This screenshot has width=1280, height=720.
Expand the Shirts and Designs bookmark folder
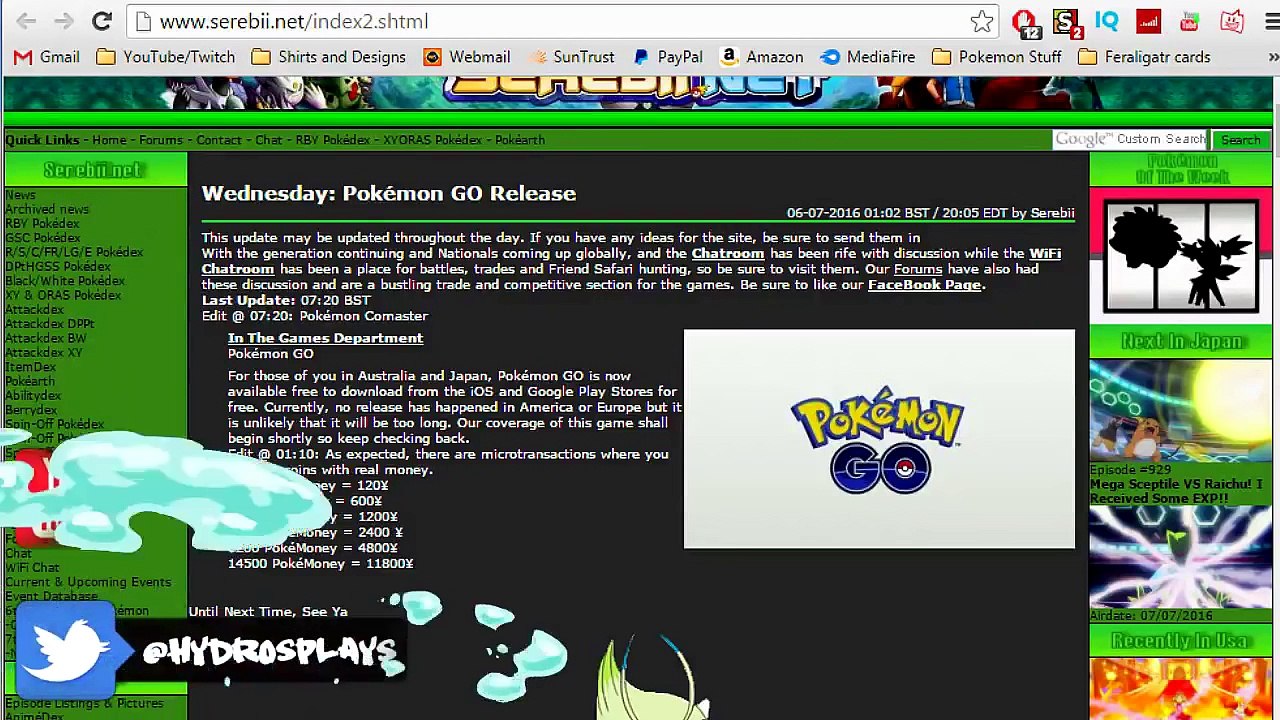pyautogui.click(x=329, y=57)
